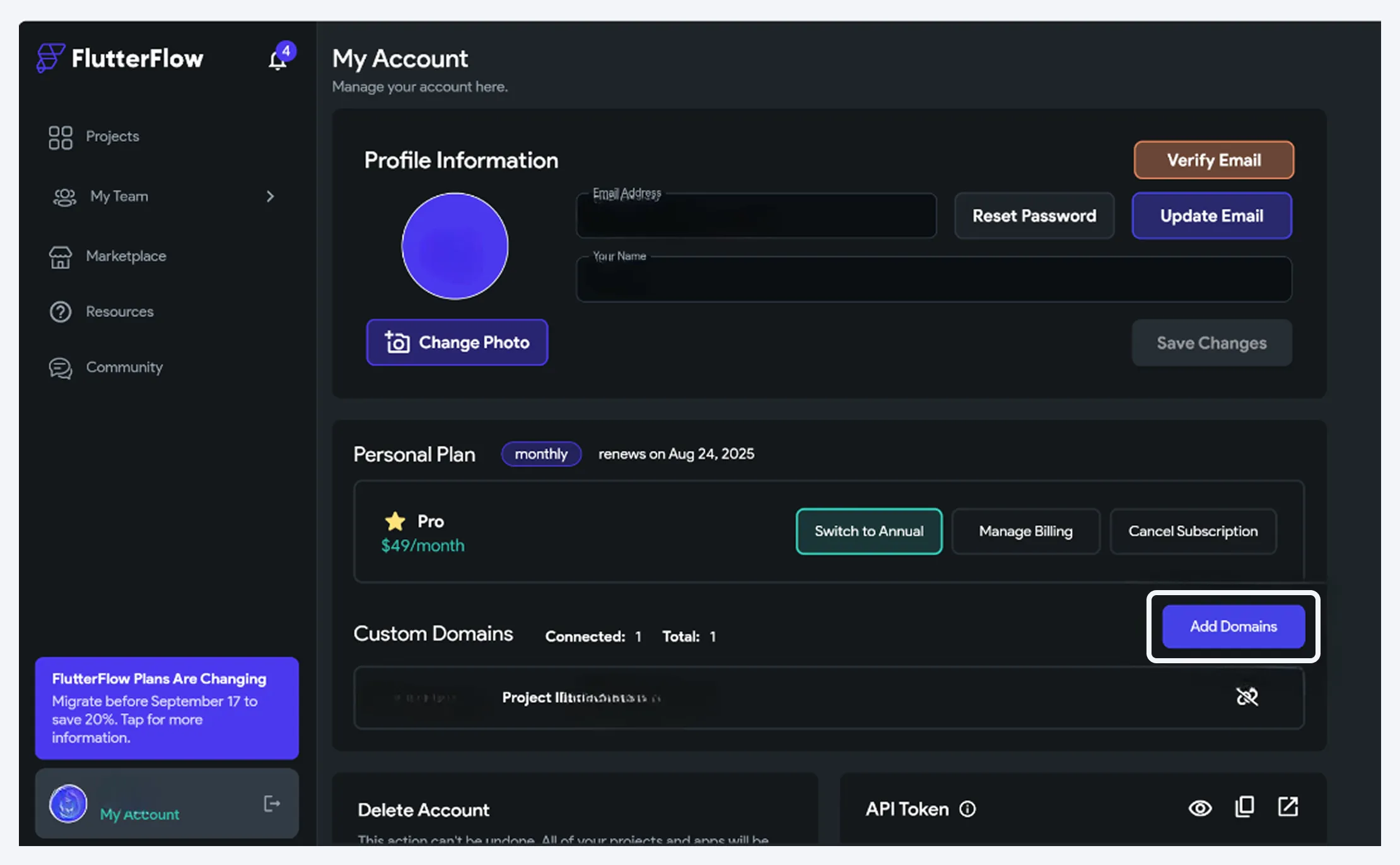Screen dimensions: 1400x865
Task: Click the sidebar account avatar
Action: 68,804
